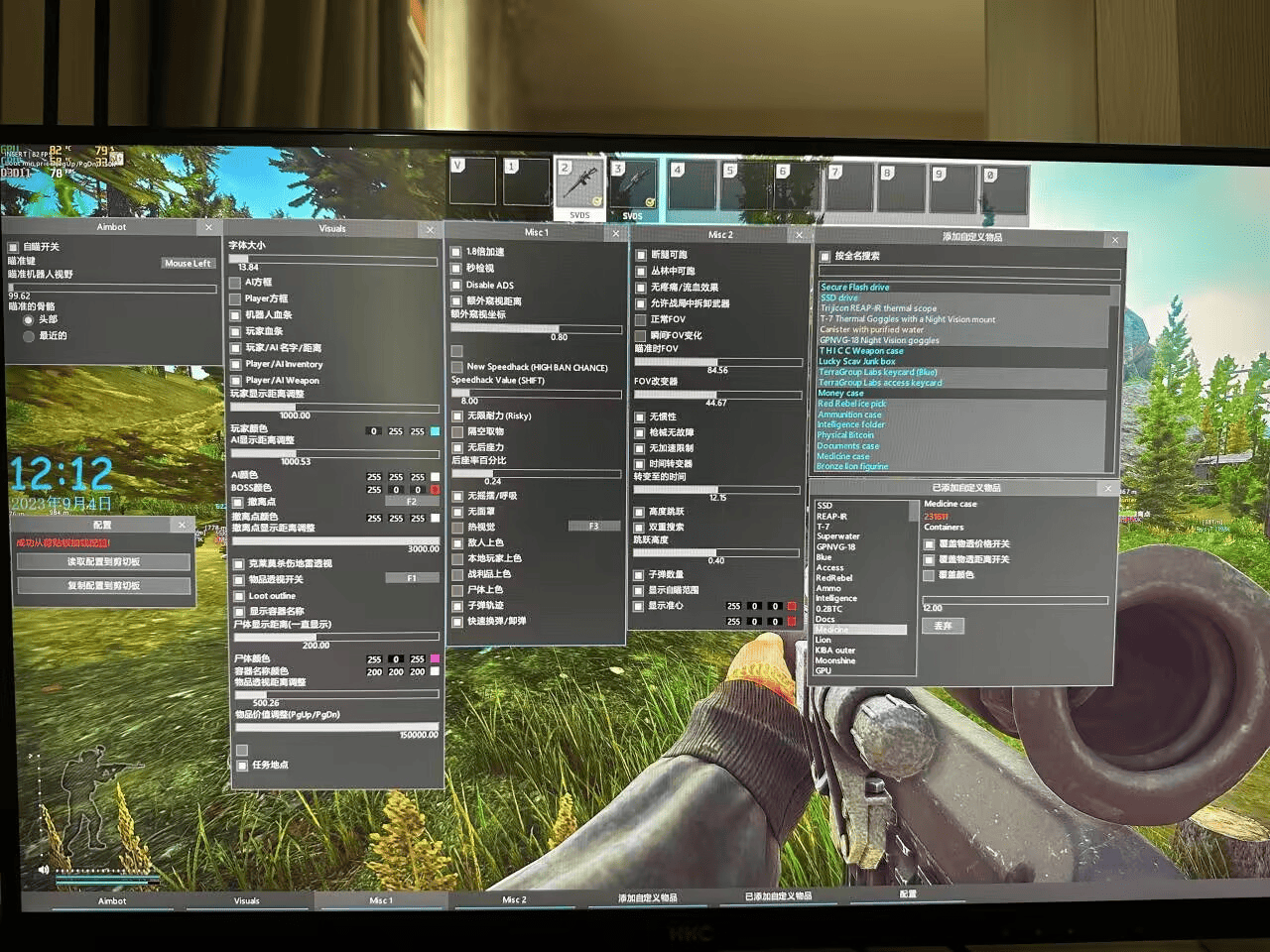This screenshot has width=1270, height=952.
Task: Close the Misc 1 panel
Action: [616, 233]
